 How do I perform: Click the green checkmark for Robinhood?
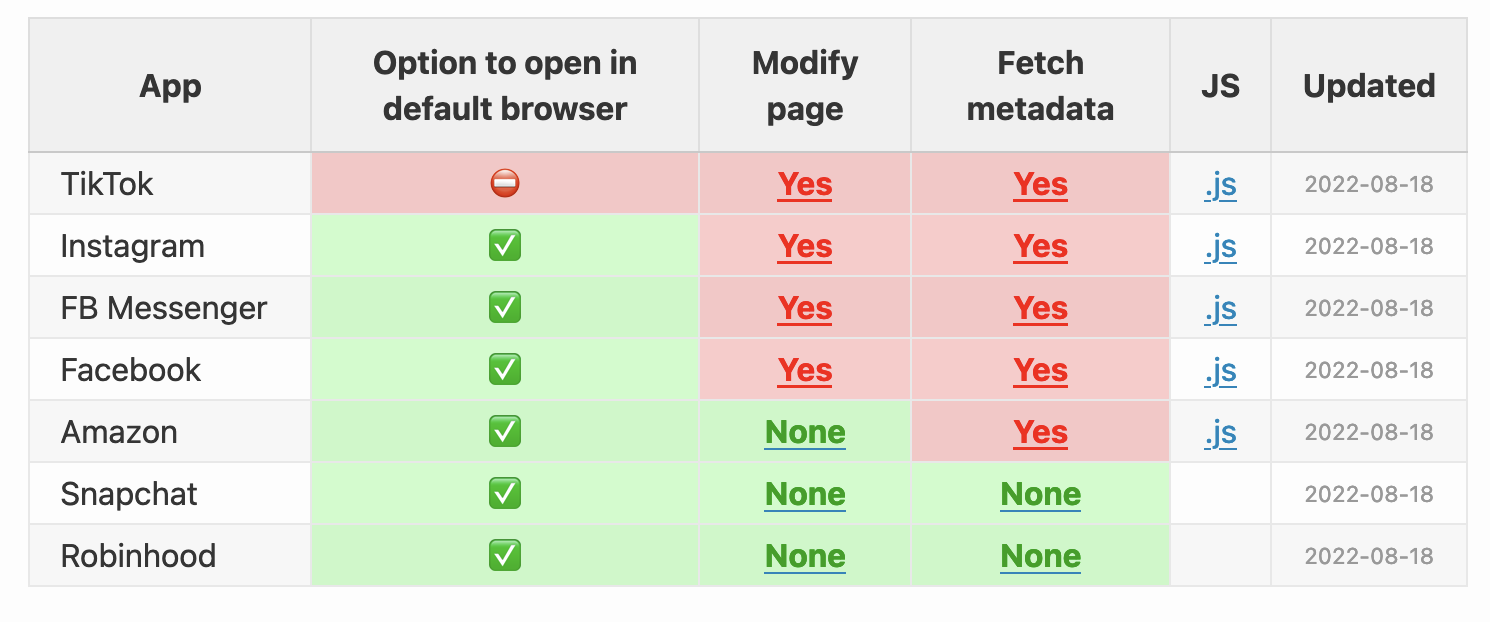504,556
